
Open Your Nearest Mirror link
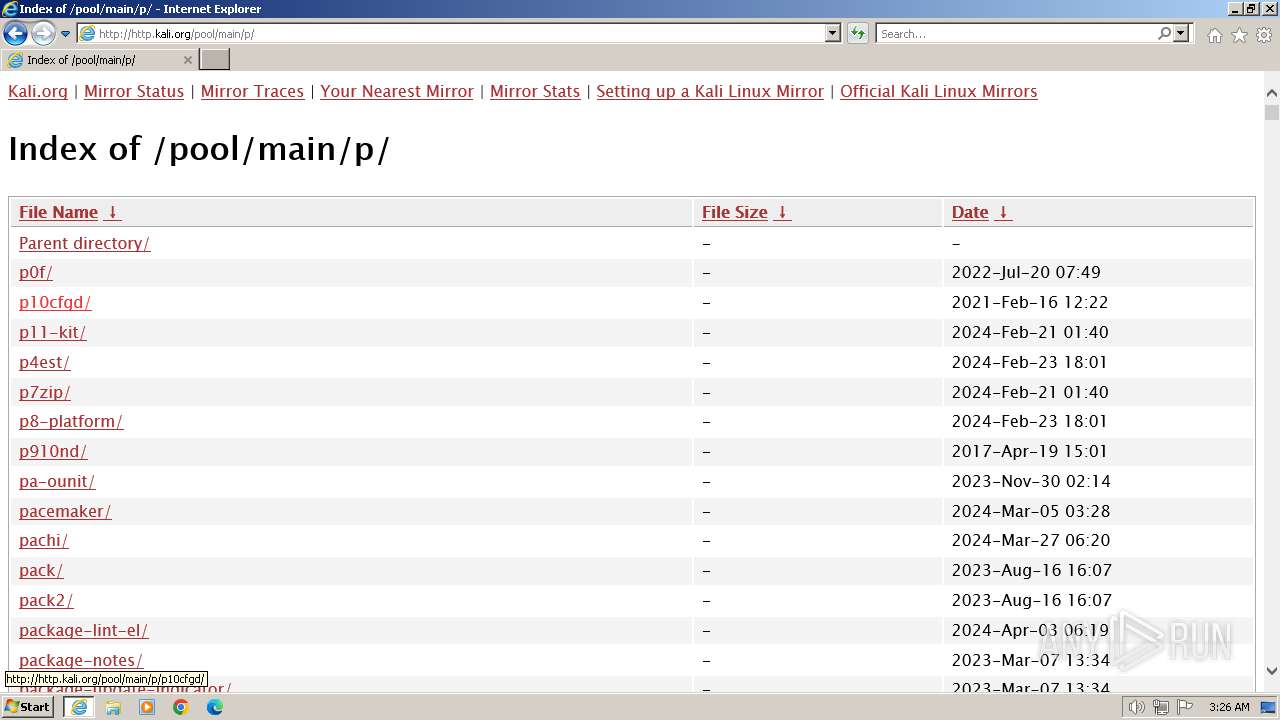point(397,91)
